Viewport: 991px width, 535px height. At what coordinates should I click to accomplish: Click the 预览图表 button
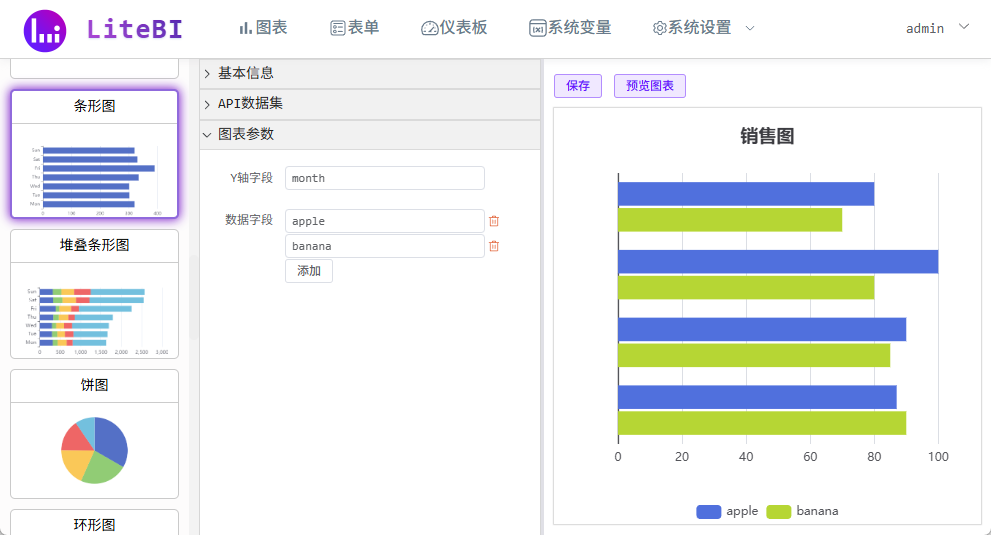(650, 86)
